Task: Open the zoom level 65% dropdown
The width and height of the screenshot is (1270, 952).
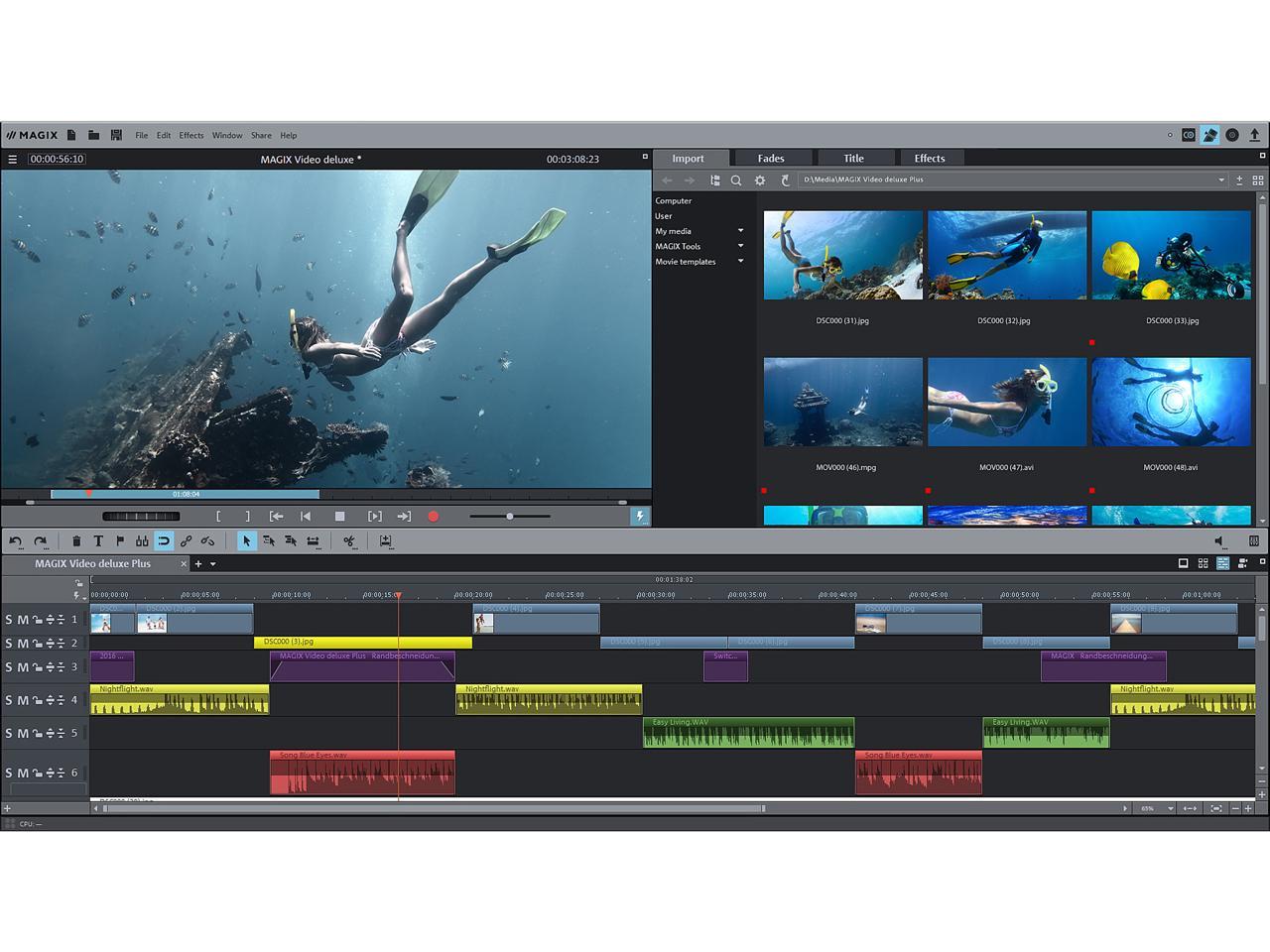Action: click(1171, 808)
